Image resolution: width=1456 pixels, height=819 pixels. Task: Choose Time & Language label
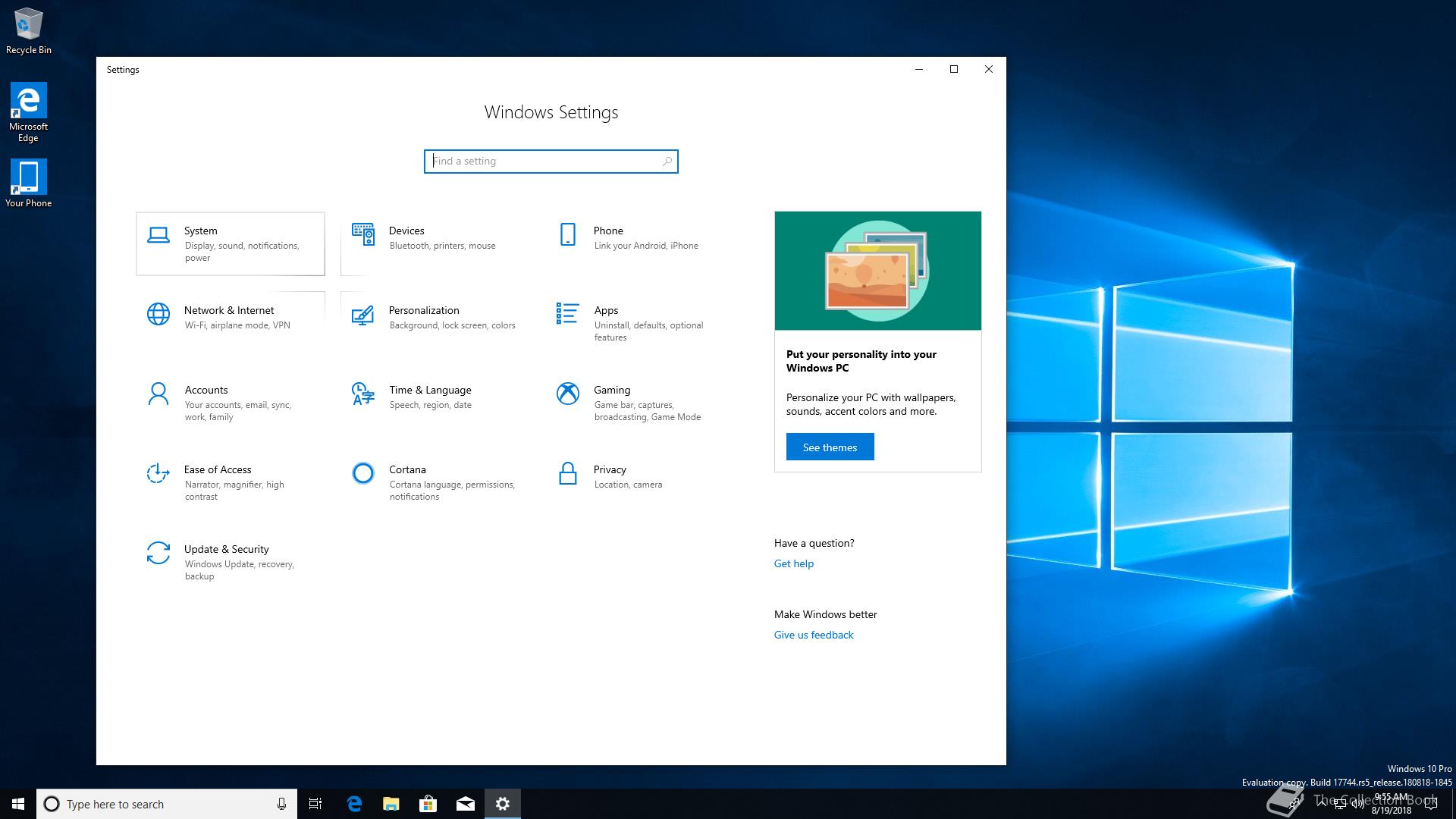(430, 390)
